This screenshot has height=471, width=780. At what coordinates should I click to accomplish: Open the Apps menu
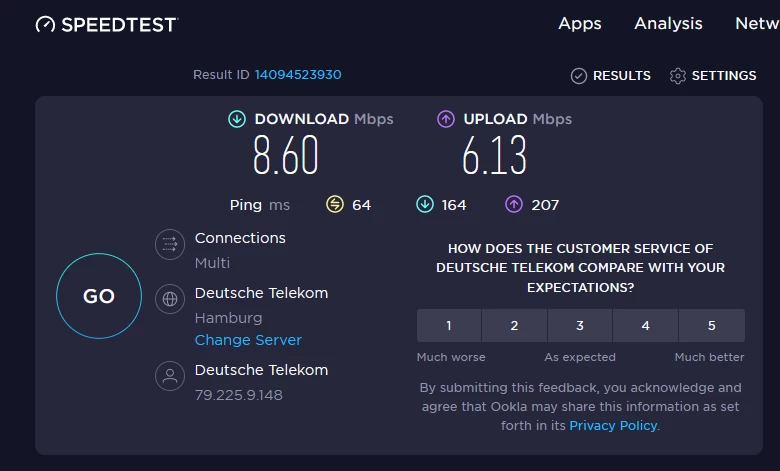click(x=580, y=24)
